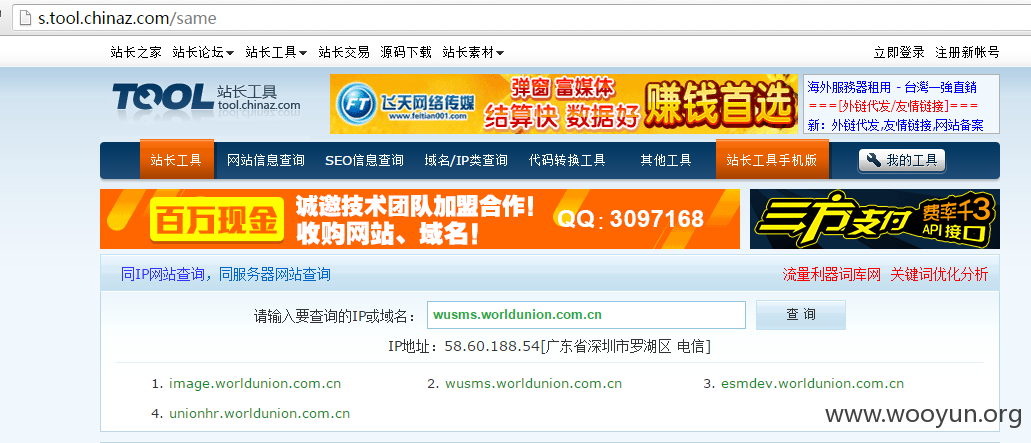Click the page icon in address bar
This screenshot has width=1031, height=443.
point(25,18)
